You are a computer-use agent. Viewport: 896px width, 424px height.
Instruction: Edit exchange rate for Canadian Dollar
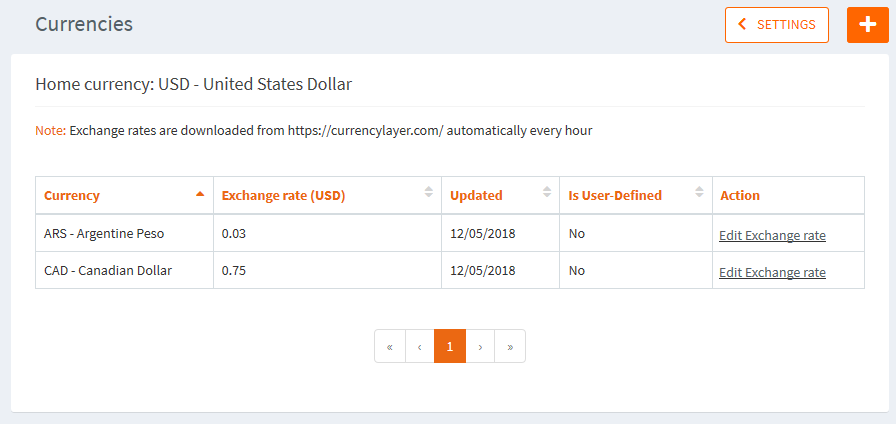tap(772, 272)
